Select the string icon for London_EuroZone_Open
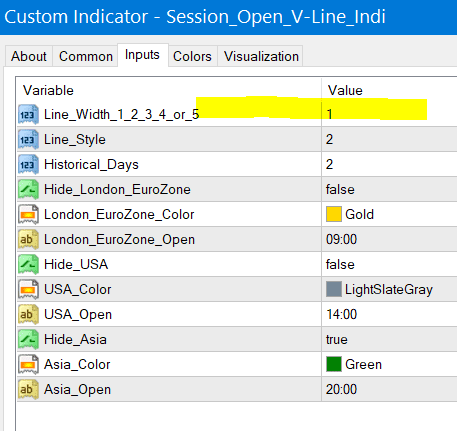The image size is (457, 431). coord(28,239)
